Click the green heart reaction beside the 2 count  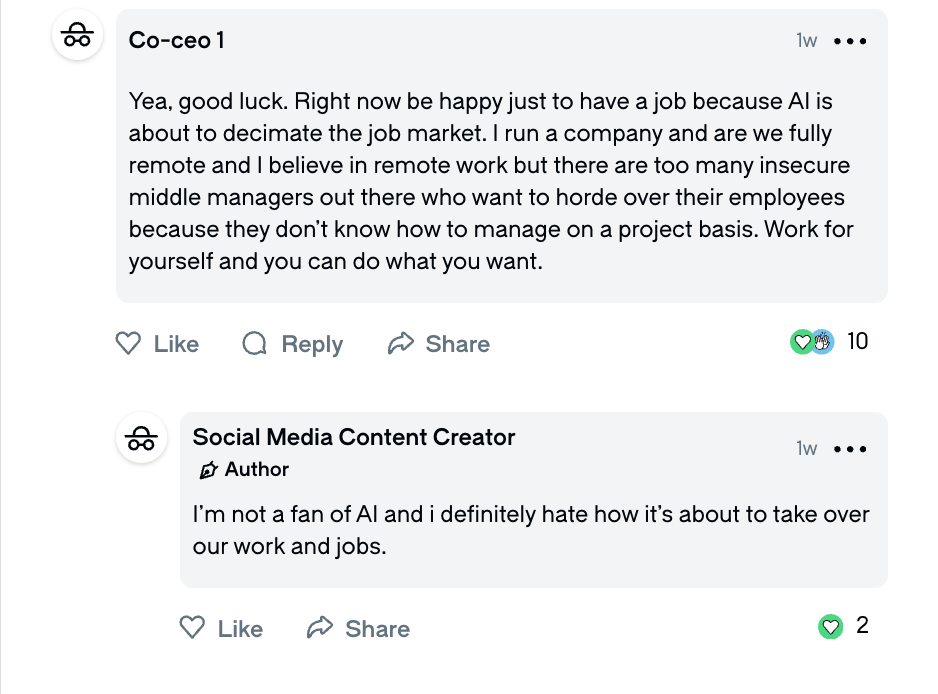click(x=830, y=627)
